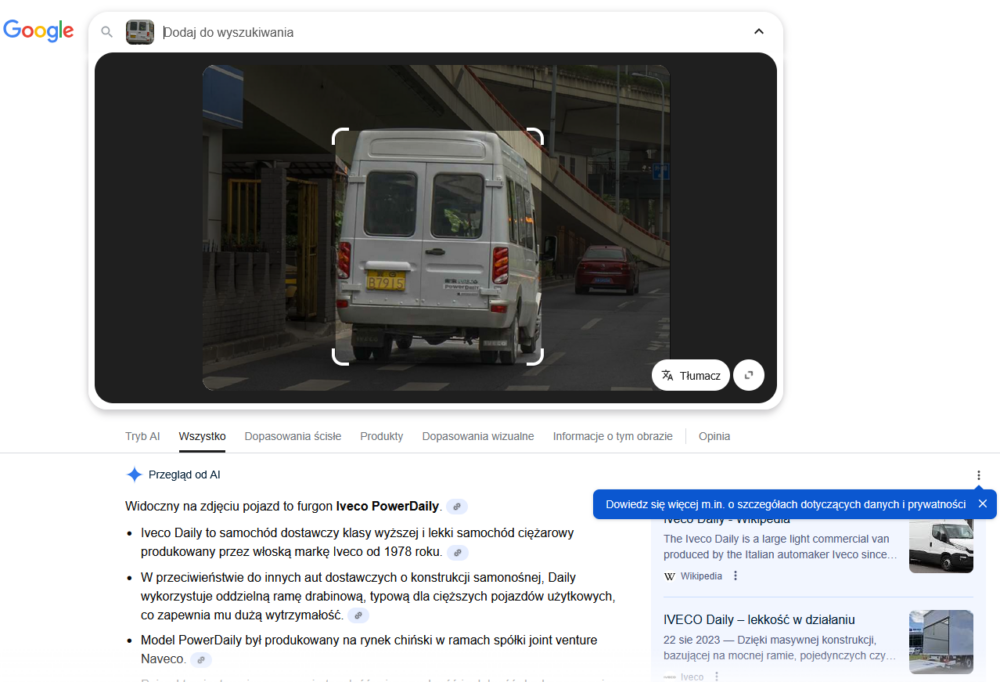This screenshot has height=682, width=1000.
Task: Dismiss the blue privacy tooltip
Action: (x=982, y=504)
